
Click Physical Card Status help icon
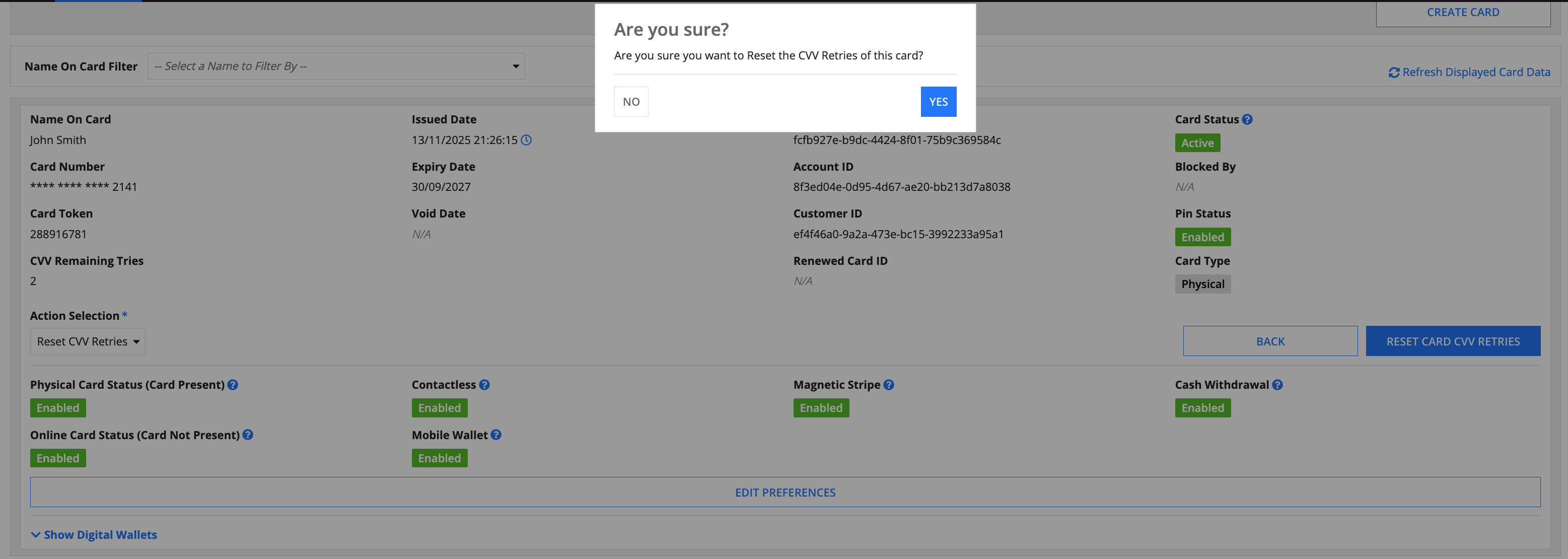point(233,385)
